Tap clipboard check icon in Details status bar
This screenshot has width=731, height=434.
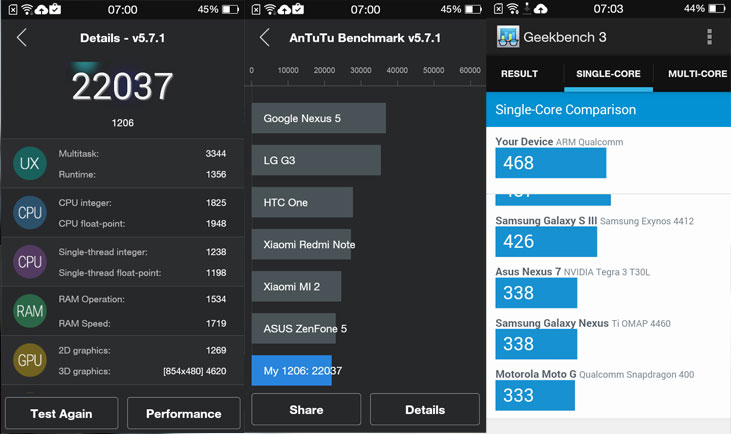click(x=55, y=9)
